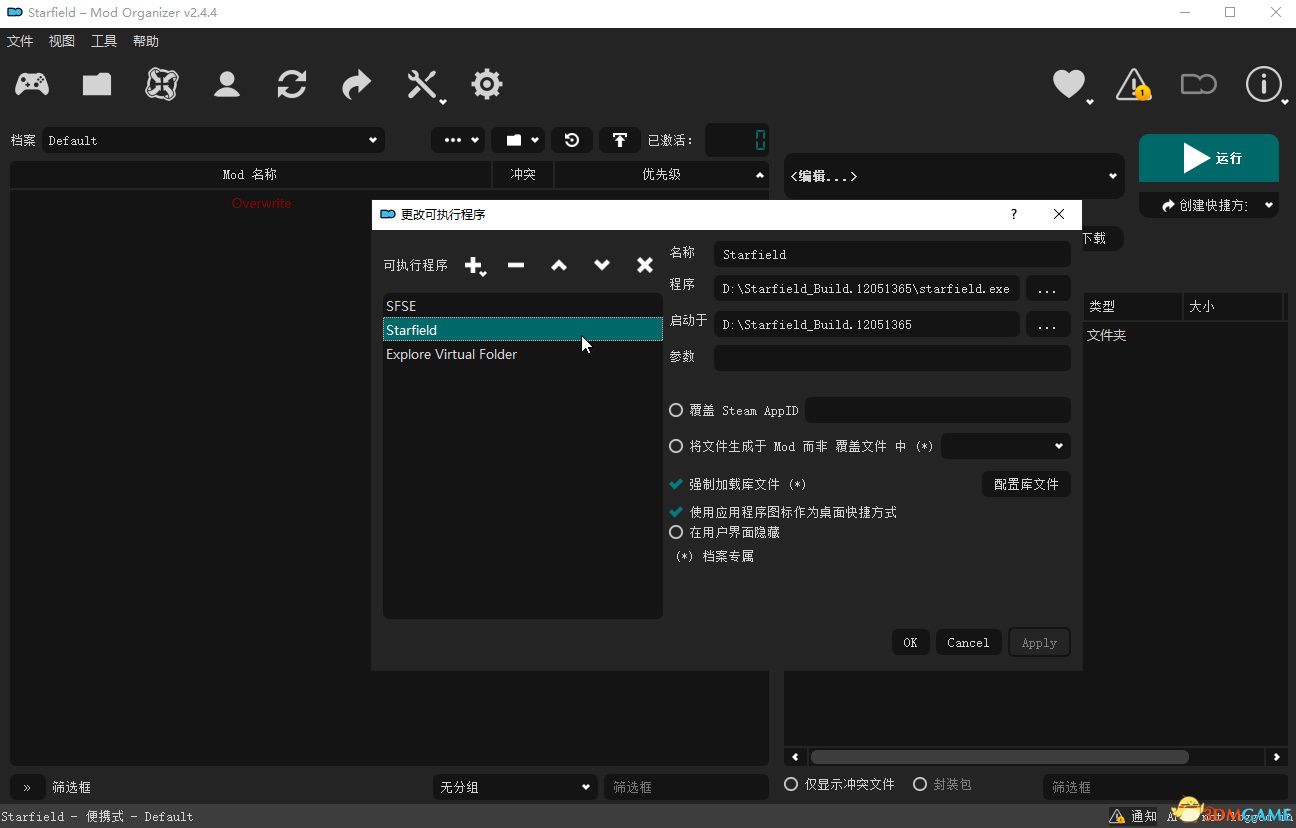Open tools via wrench and screwdriver icon
This screenshot has height=828, width=1296.
tap(423, 85)
